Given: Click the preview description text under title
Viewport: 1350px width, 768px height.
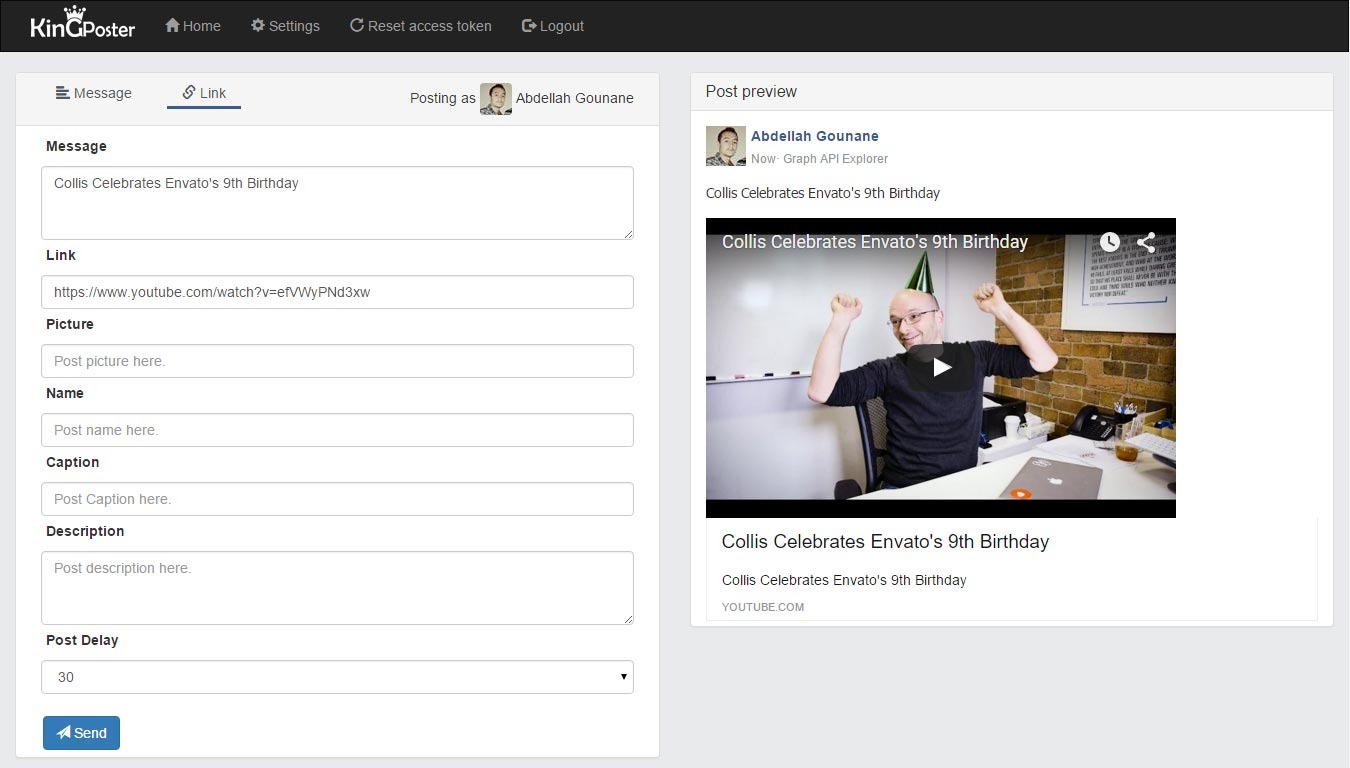Looking at the screenshot, I should [x=844, y=580].
